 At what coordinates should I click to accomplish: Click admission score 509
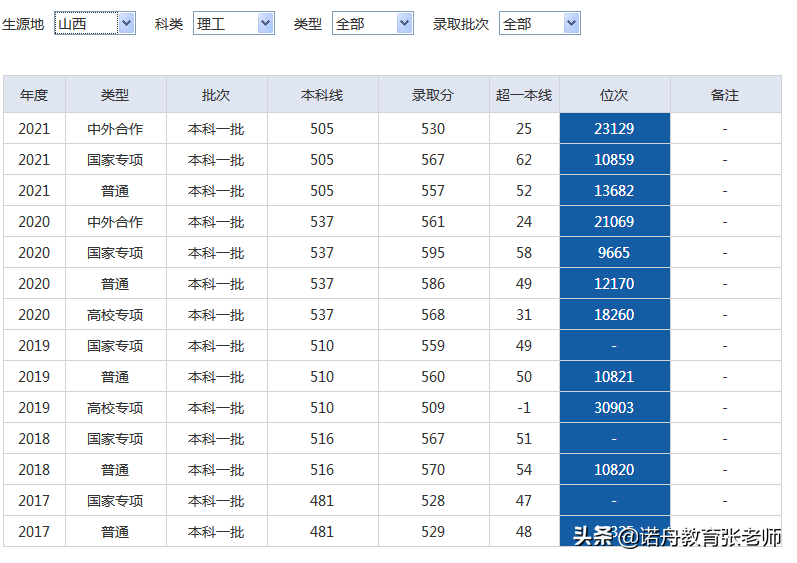tap(433, 408)
